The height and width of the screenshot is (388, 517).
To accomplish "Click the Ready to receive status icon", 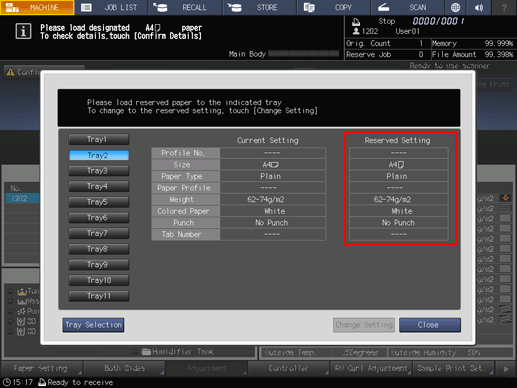I will (x=42, y=382).
